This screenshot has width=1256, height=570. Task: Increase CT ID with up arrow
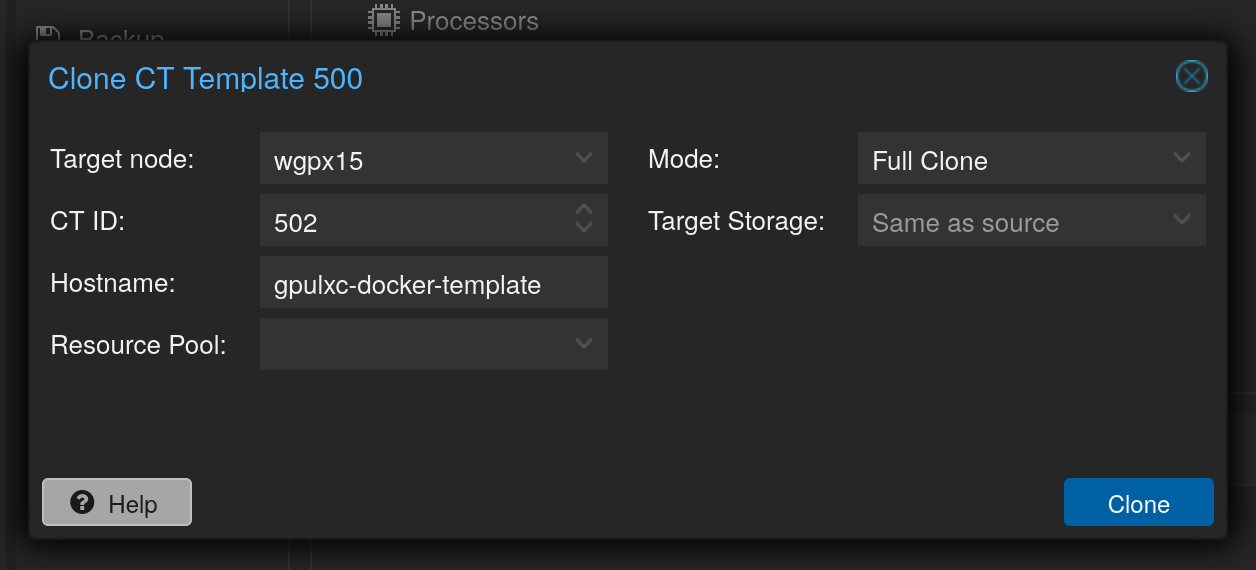[585, 210]
